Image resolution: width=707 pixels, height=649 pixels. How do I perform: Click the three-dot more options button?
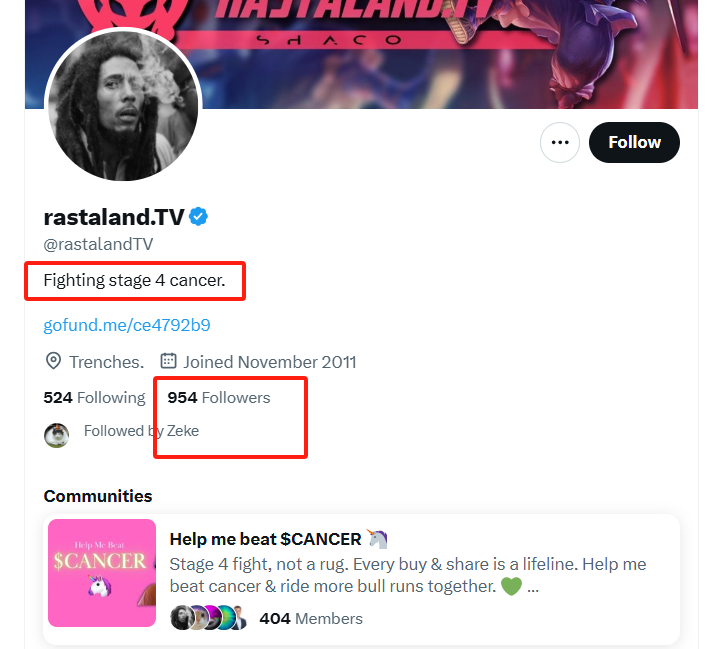[560, 143]
